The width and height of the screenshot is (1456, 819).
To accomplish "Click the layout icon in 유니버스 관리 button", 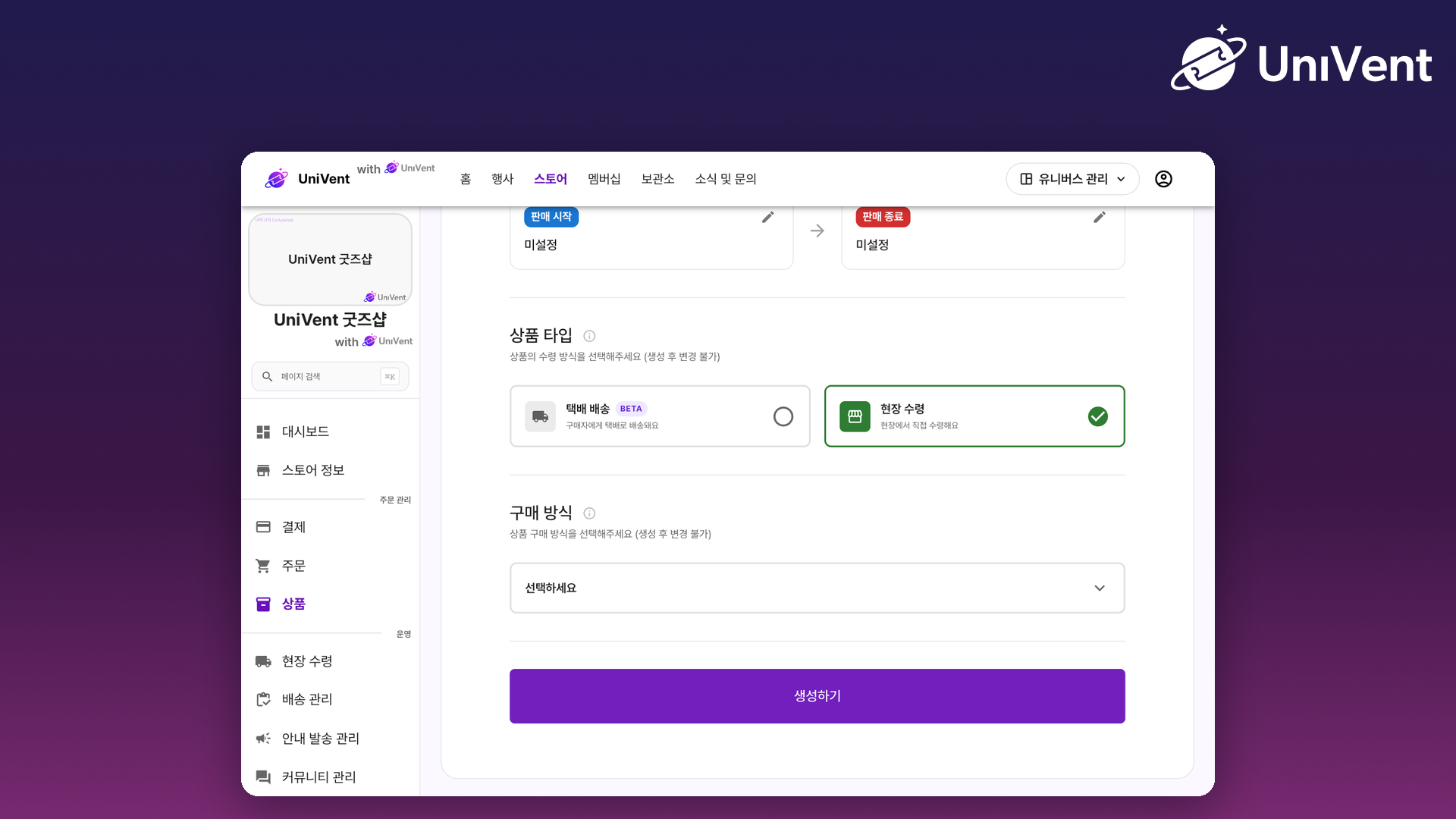I will pyautogui.click(x=1026, y=179).
